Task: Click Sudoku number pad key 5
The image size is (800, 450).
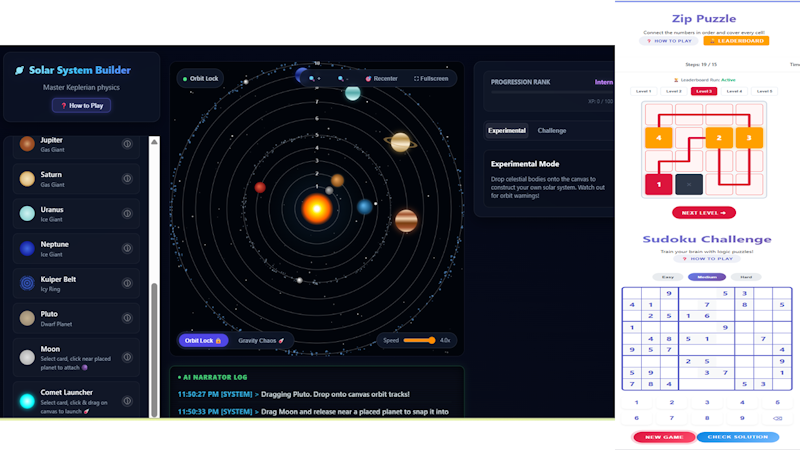Action: (x=777, y=403)
